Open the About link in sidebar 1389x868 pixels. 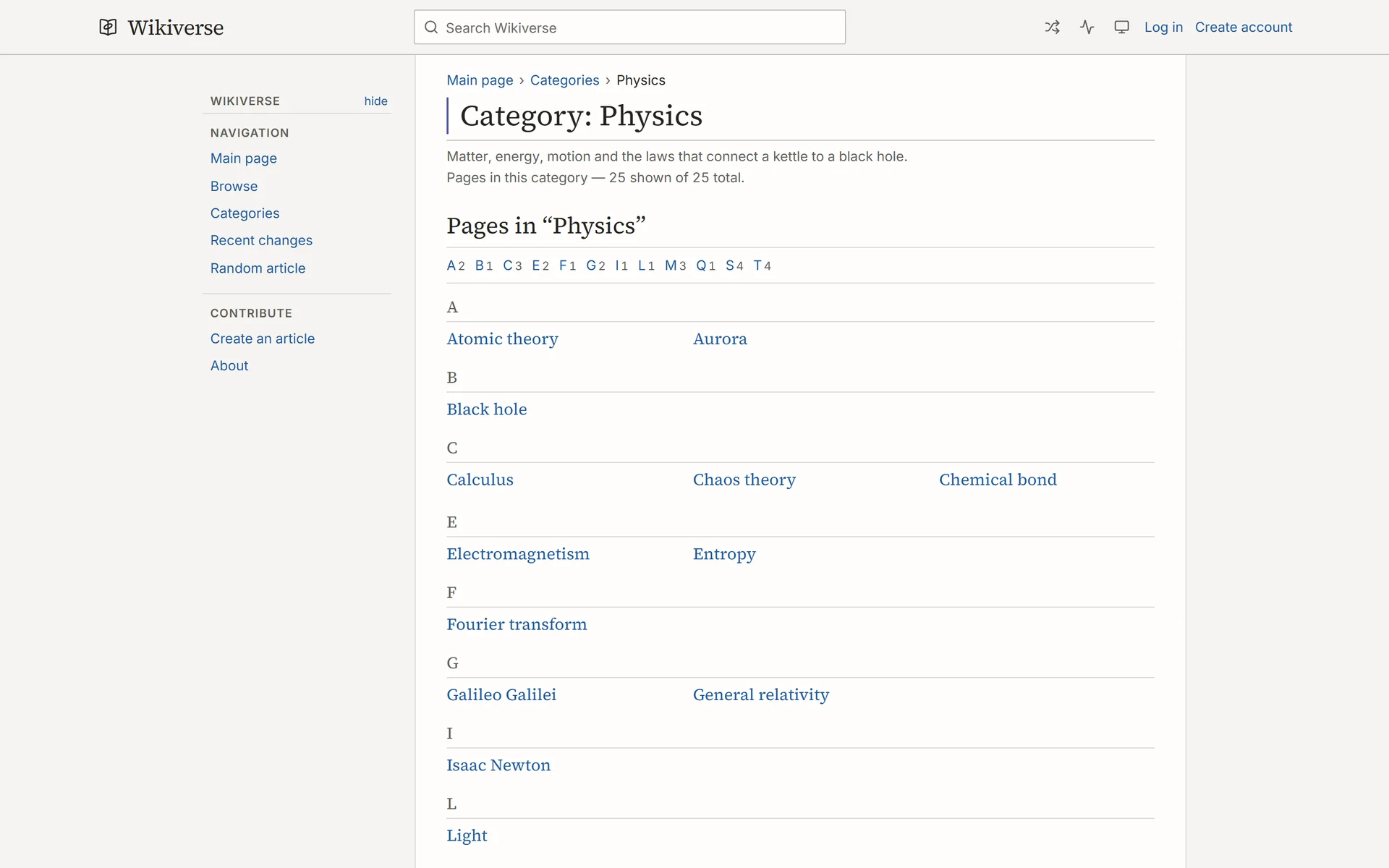coord(229,366)
